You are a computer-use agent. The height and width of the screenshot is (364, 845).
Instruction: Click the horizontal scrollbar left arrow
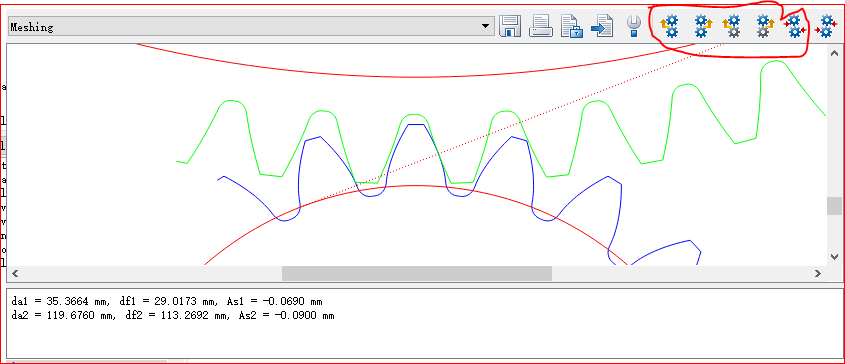tap(15, 273)
